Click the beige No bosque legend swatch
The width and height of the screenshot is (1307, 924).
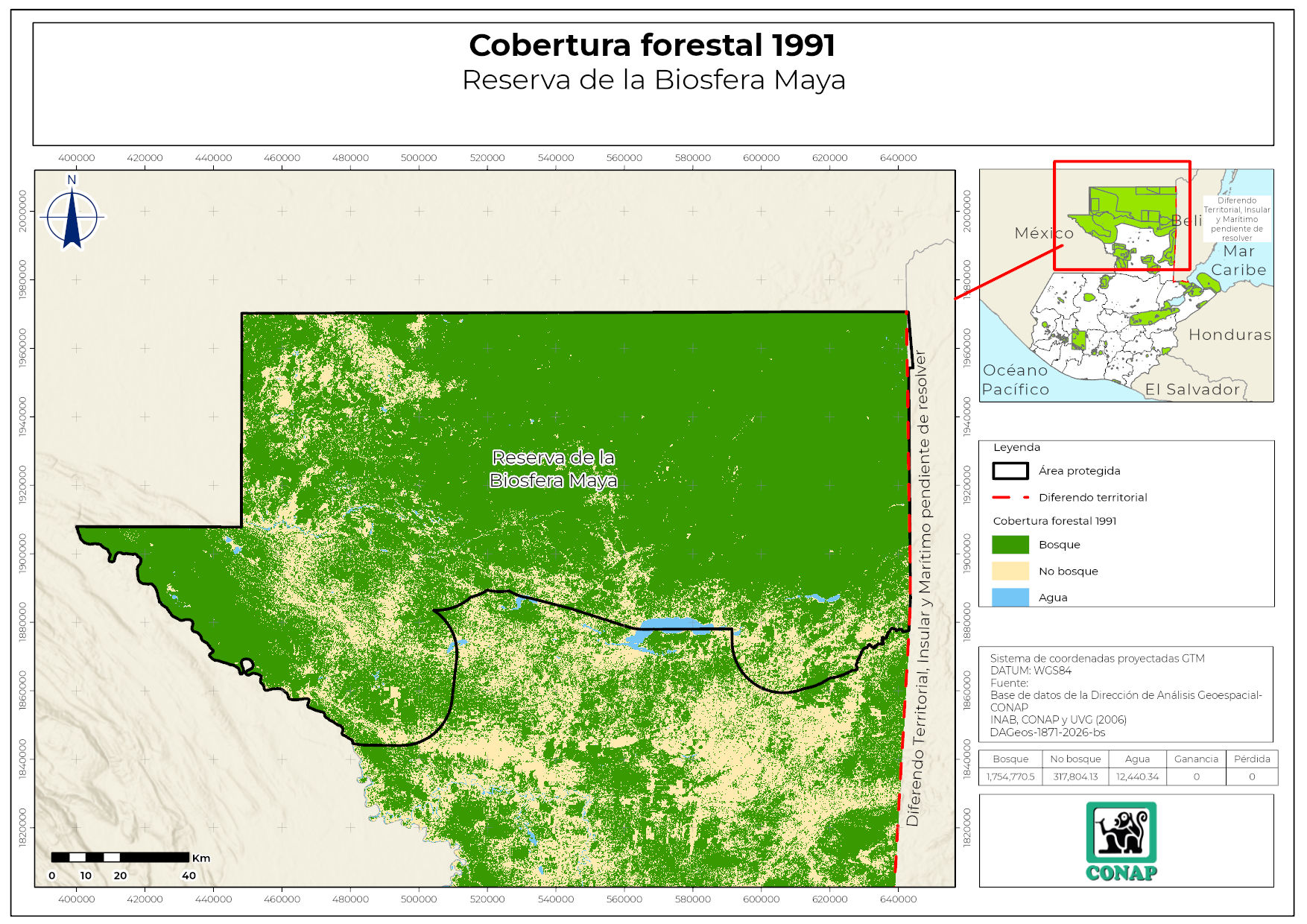pos(1010,571)
